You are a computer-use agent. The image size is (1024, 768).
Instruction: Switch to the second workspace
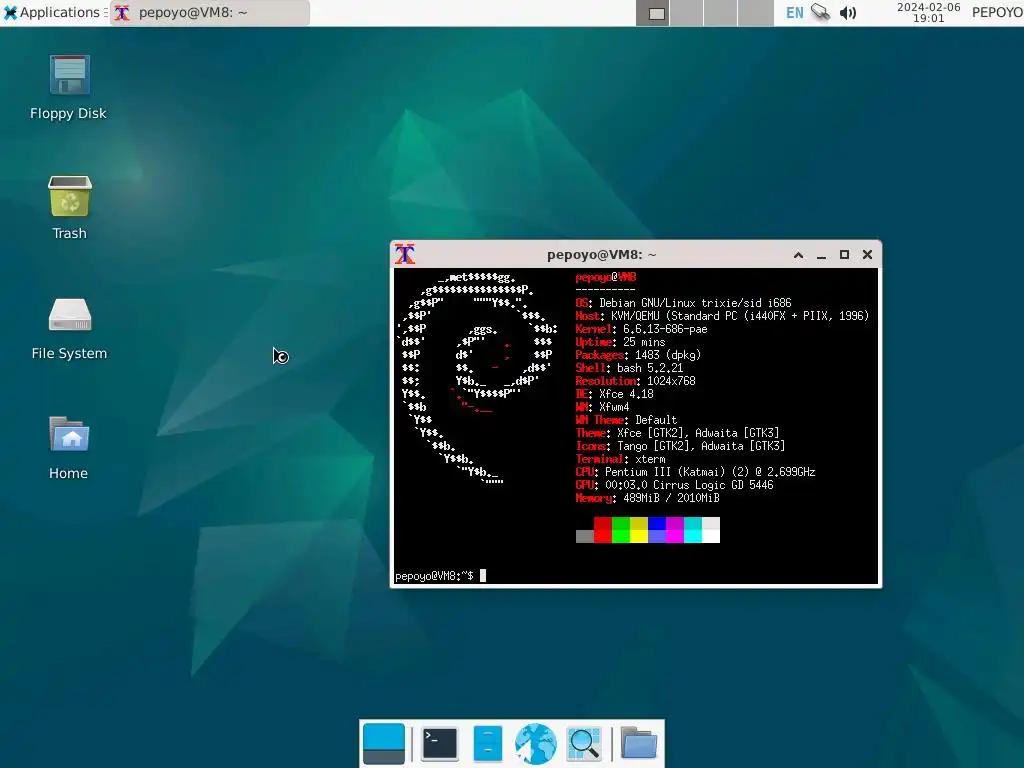(686, 13)
